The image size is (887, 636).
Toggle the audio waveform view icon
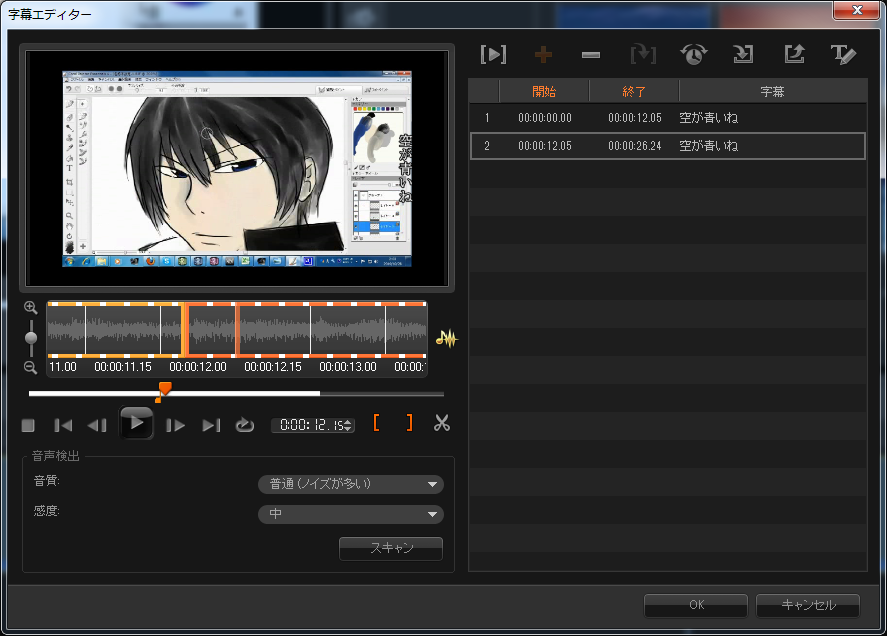tap(446, 338)
